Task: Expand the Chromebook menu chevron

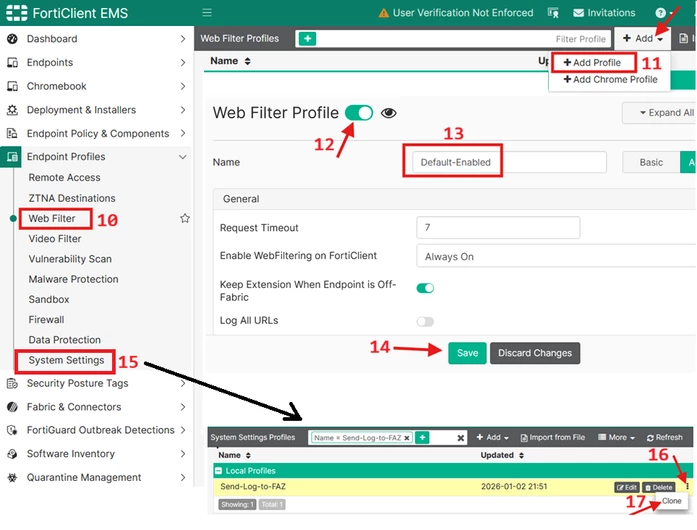Action: [x=183, y=86]
